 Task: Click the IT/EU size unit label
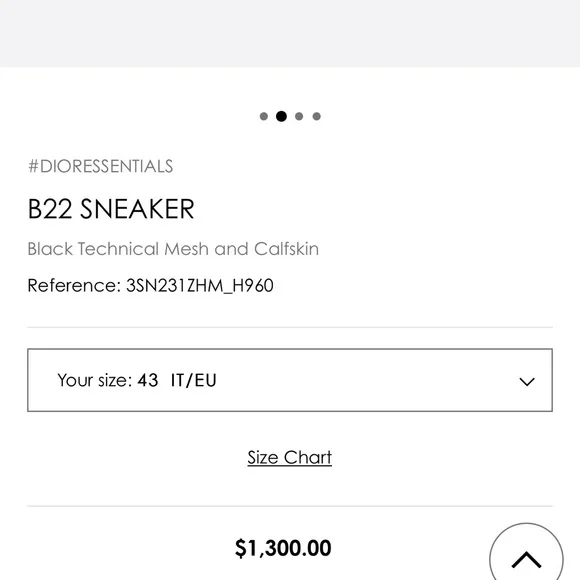[x=193, y=380]
